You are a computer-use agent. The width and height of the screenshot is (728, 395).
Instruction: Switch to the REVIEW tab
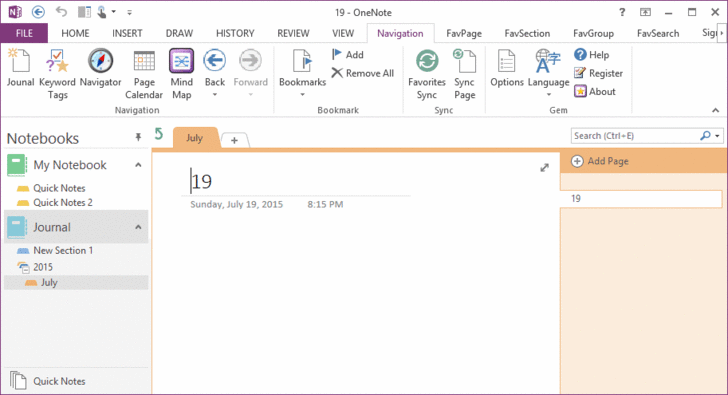[x=293, y=33]
